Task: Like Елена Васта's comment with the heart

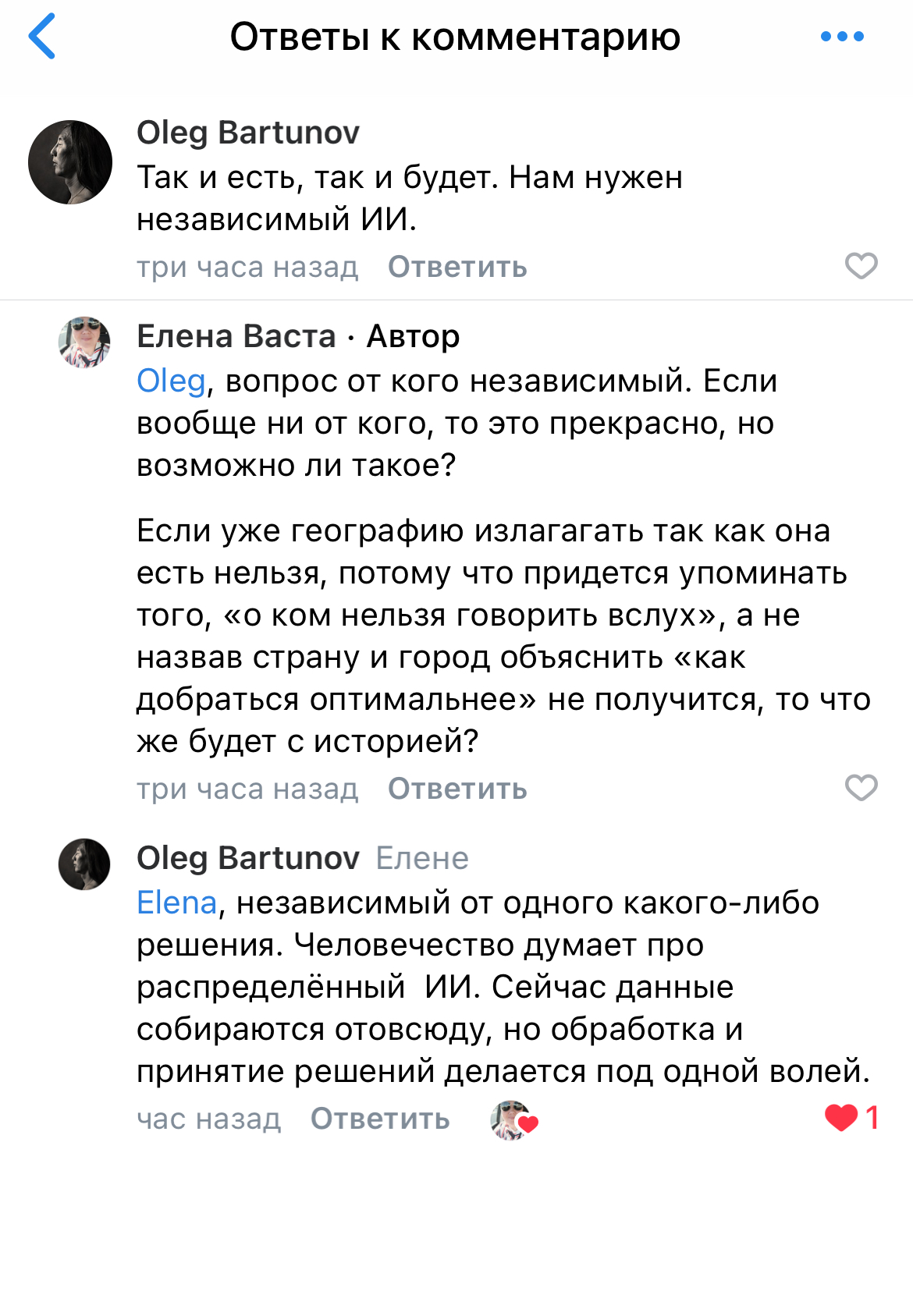Action: point(861,789)
